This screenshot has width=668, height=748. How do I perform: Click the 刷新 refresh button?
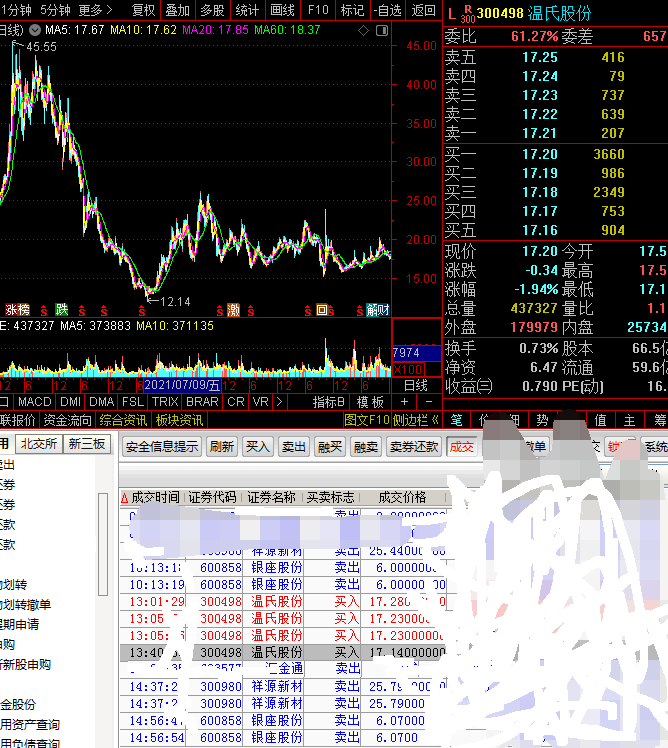coord(222,447)
